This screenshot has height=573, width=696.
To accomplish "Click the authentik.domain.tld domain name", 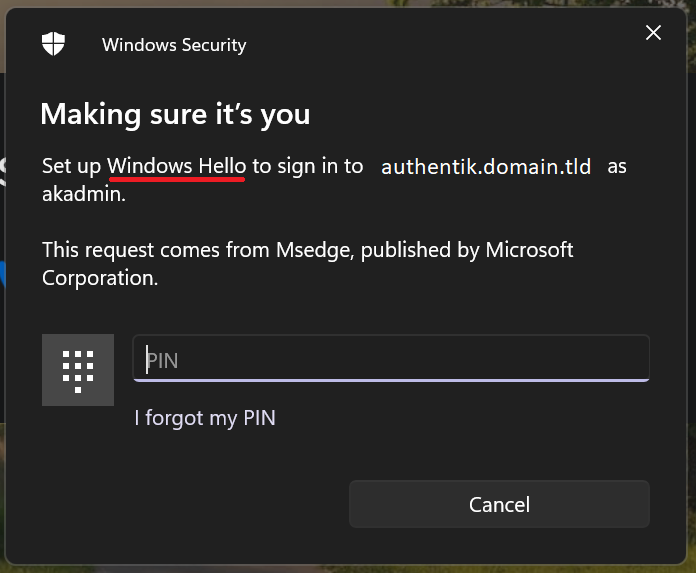I will (x=486, y=167).
